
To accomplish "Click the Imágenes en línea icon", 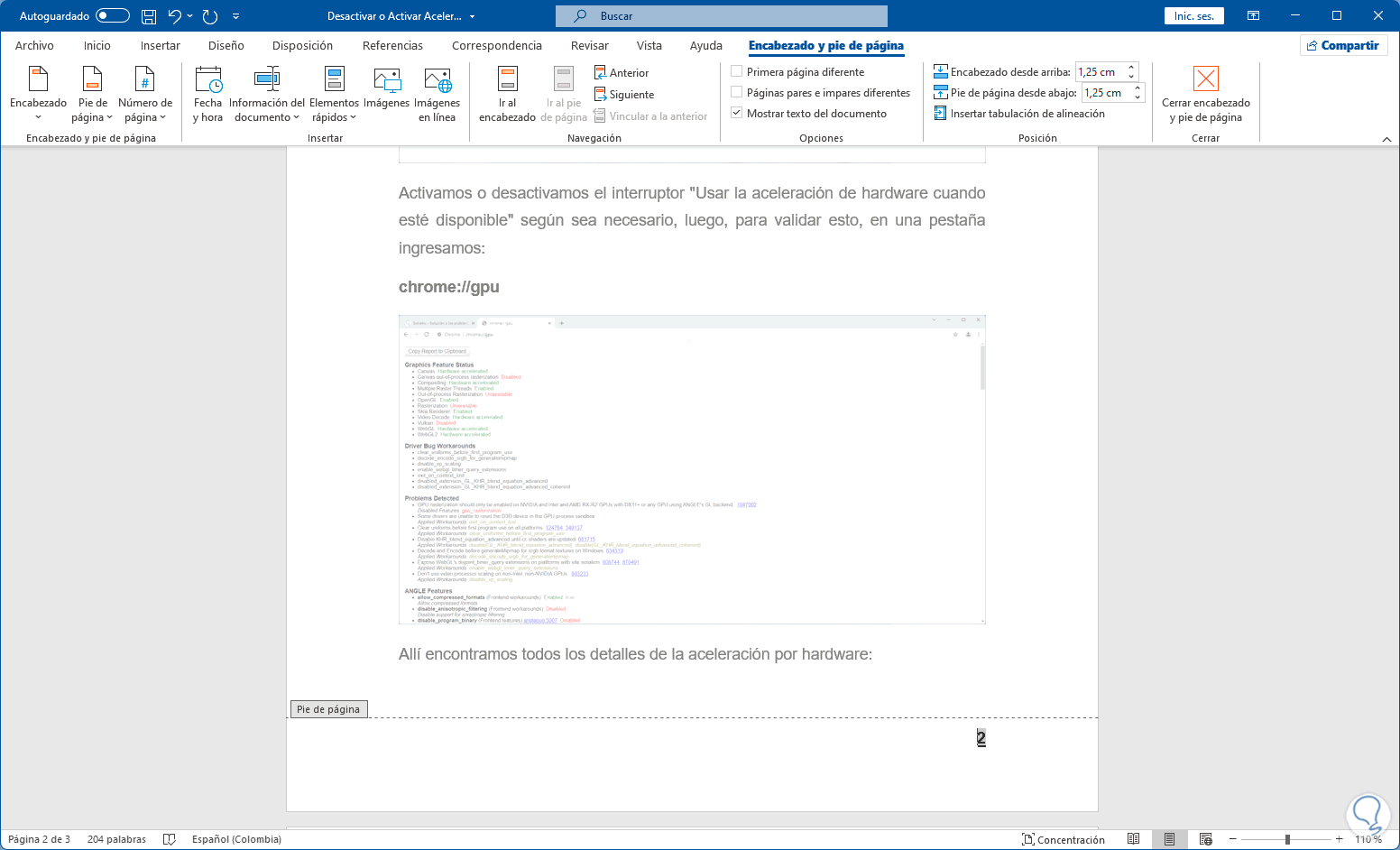I will point(437,93).
